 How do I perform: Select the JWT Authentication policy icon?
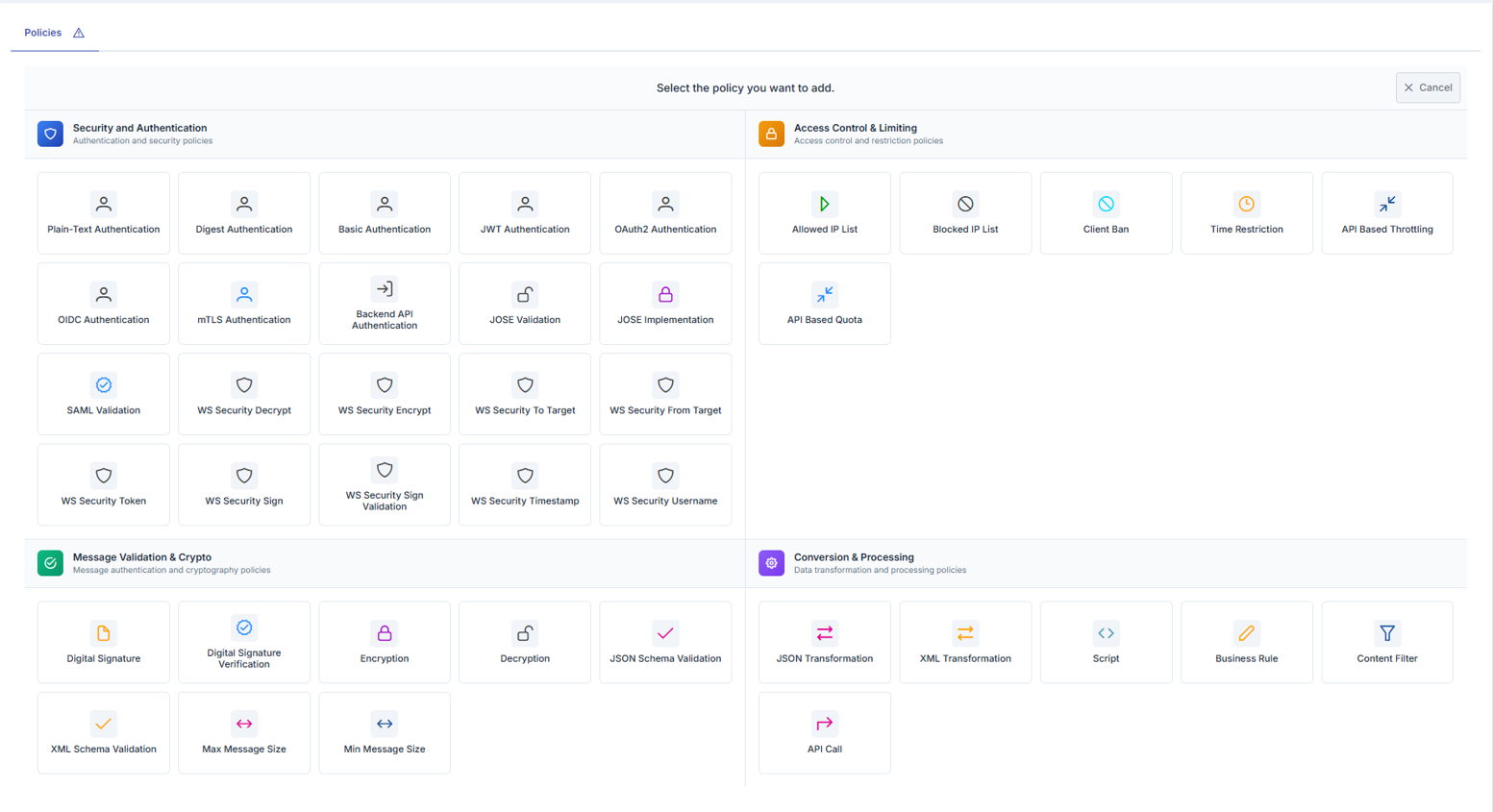point(525,204)
